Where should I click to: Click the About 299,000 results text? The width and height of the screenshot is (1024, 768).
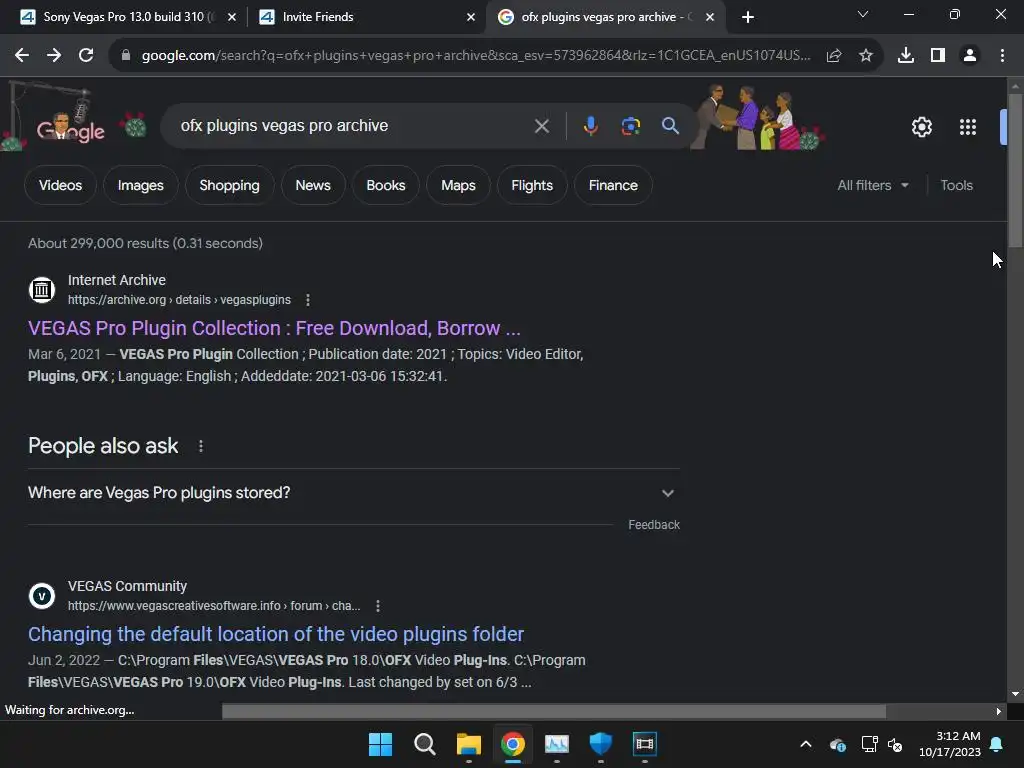point(145,243)
